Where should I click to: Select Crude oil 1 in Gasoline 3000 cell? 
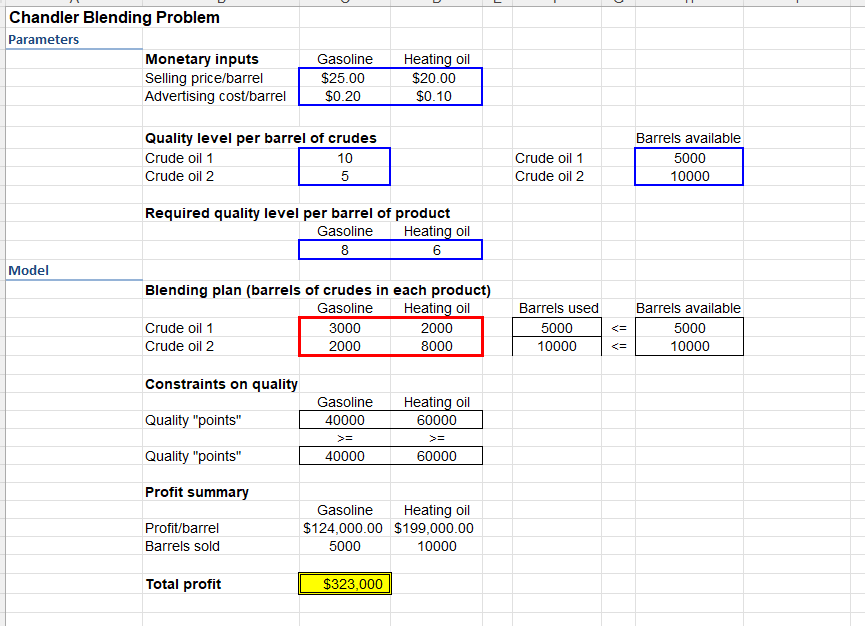point(345,328)
